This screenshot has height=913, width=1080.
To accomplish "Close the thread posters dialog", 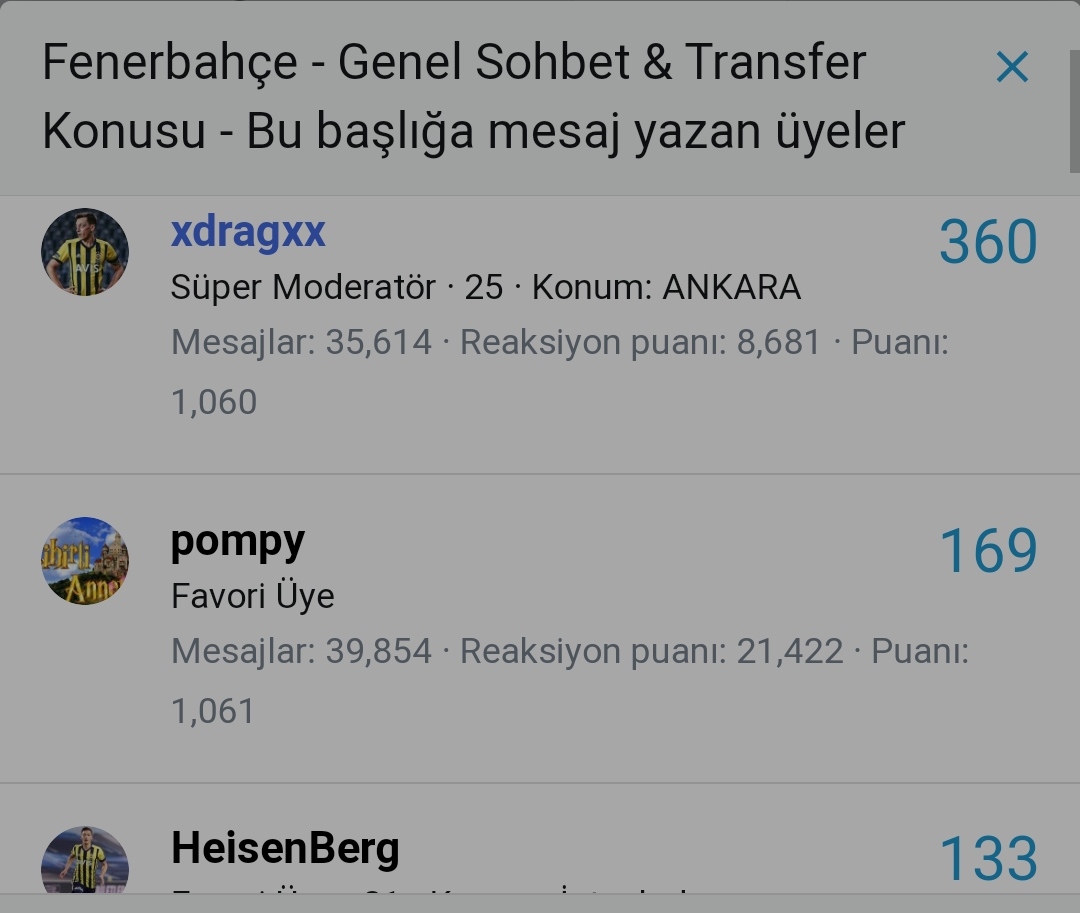I will [1012, 68].
